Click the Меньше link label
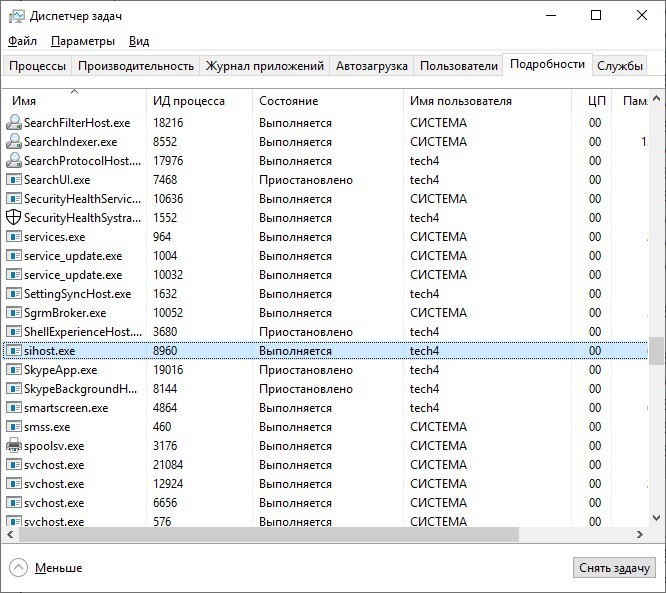 pos(59,568)
